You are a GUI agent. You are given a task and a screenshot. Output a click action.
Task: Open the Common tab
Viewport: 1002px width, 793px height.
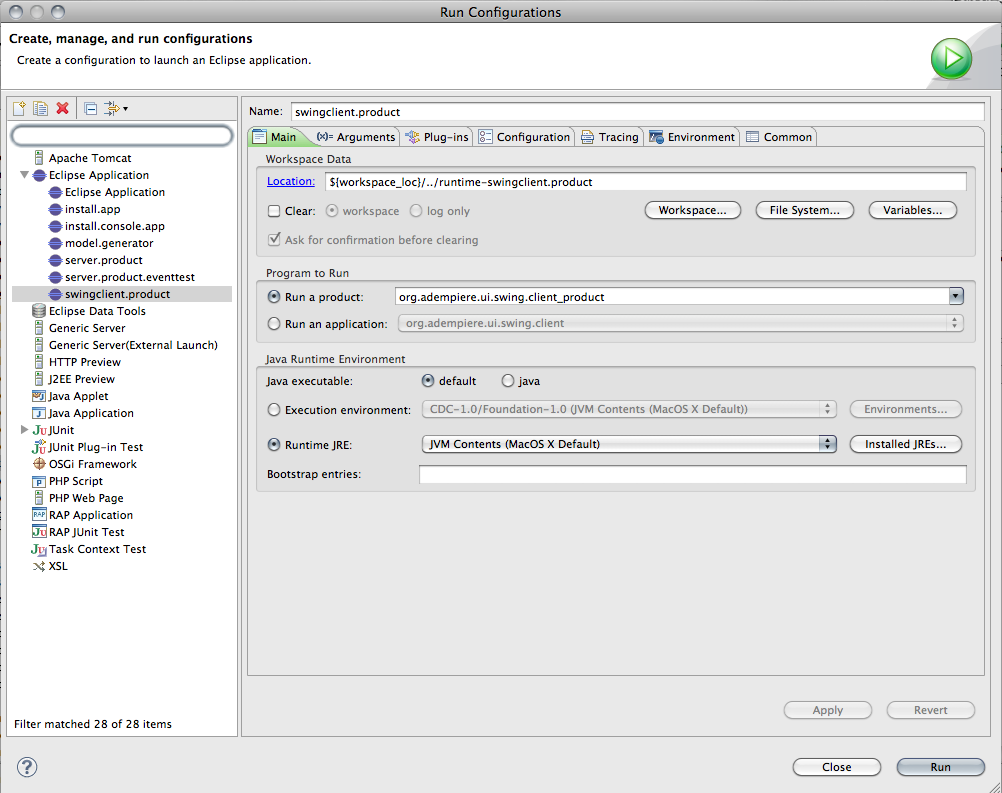click(x=779, y=137)
